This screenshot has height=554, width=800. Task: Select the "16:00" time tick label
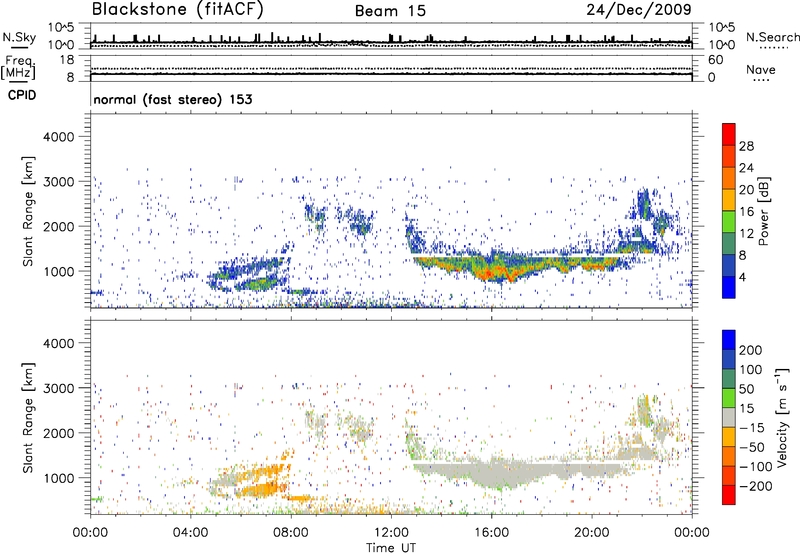(491, 533)
